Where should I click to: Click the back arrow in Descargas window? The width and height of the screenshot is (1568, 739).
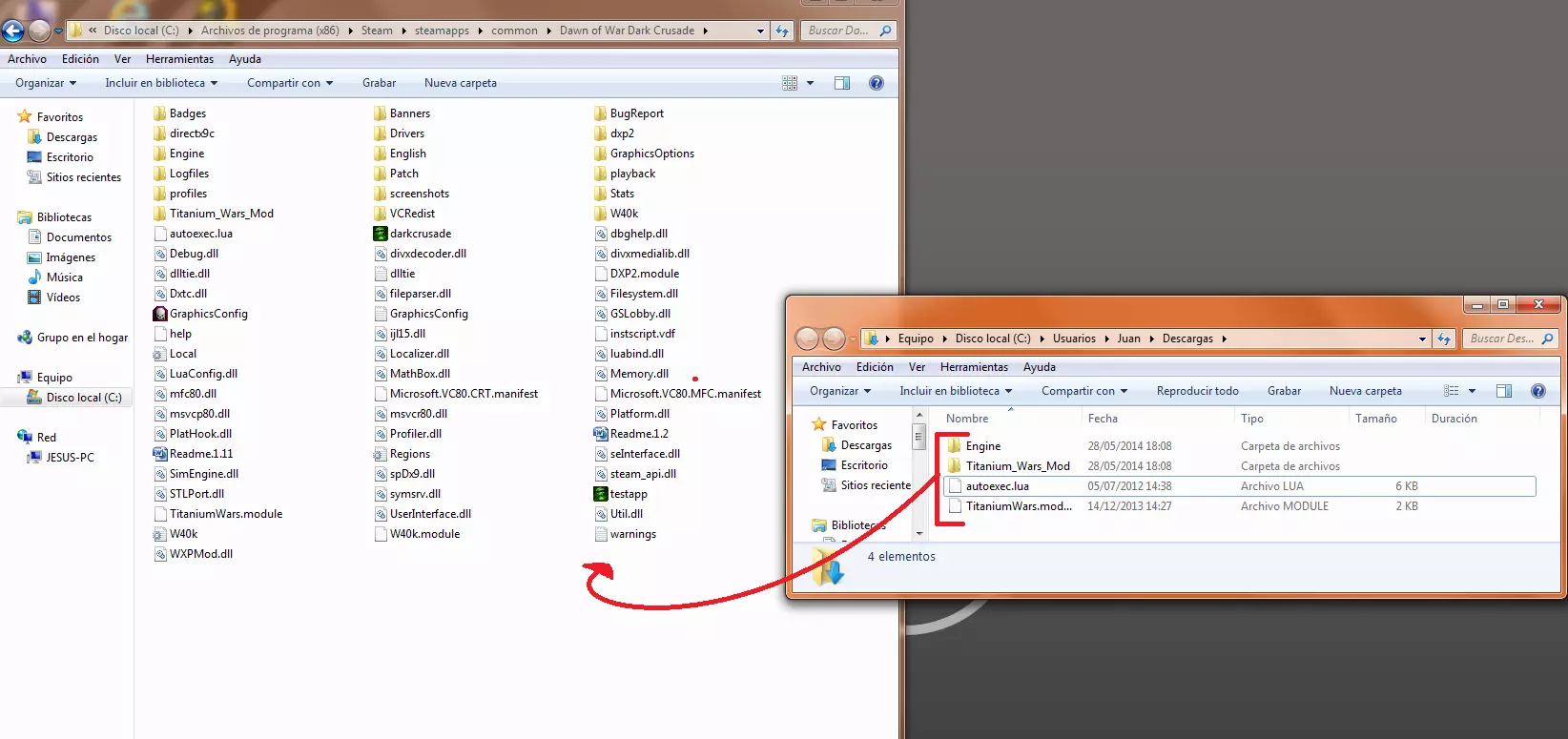[x=807, y=339]
